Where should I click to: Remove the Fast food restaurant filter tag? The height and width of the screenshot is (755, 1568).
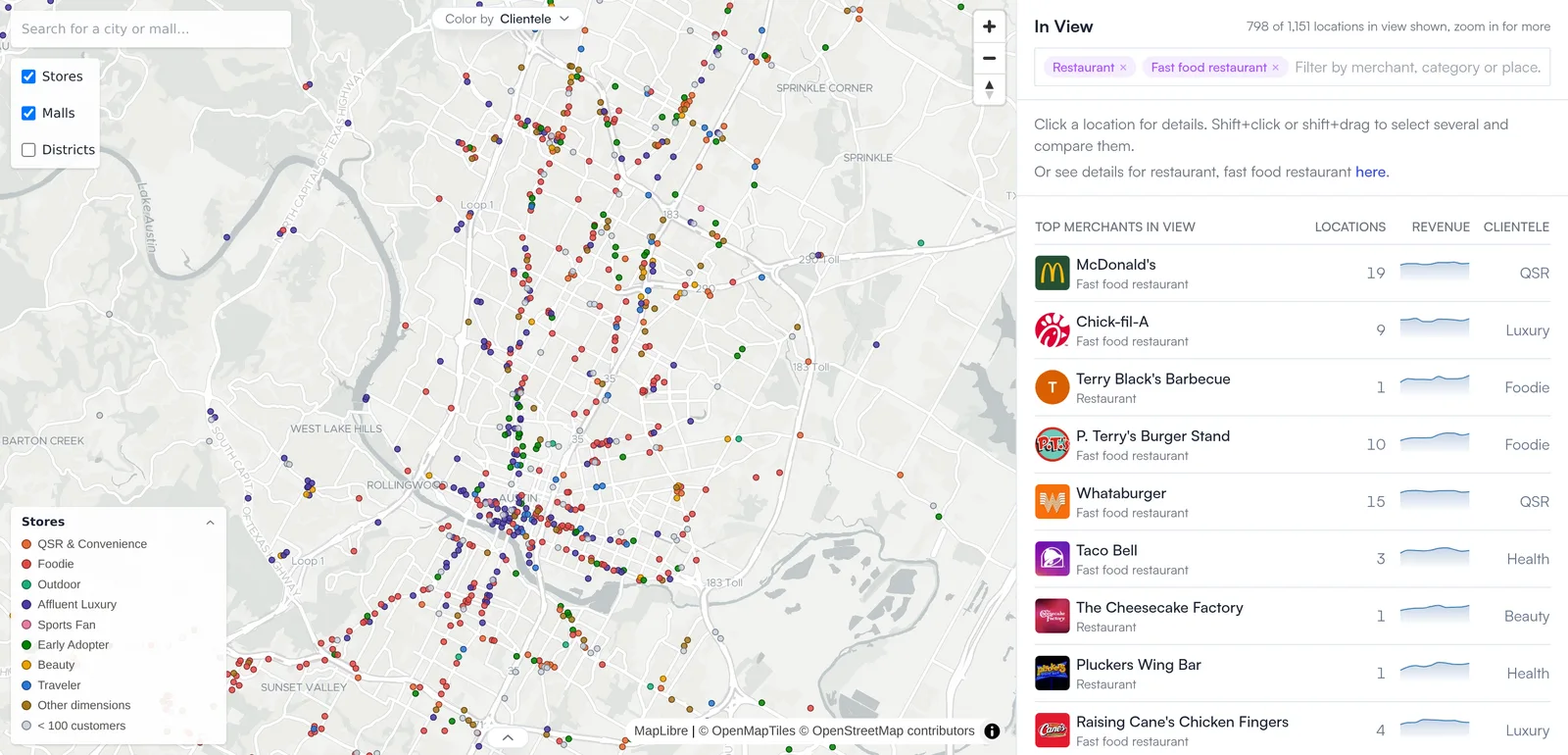point(1275,68)
